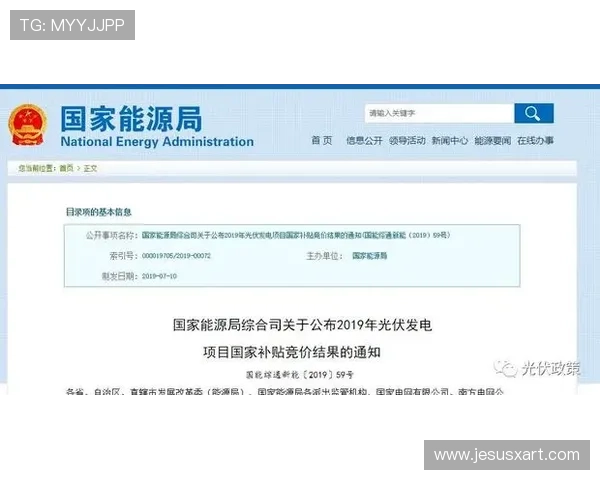The image size is (600, 480).
Task: Select the date 2019-07-10
Action: tap(159, 276)
